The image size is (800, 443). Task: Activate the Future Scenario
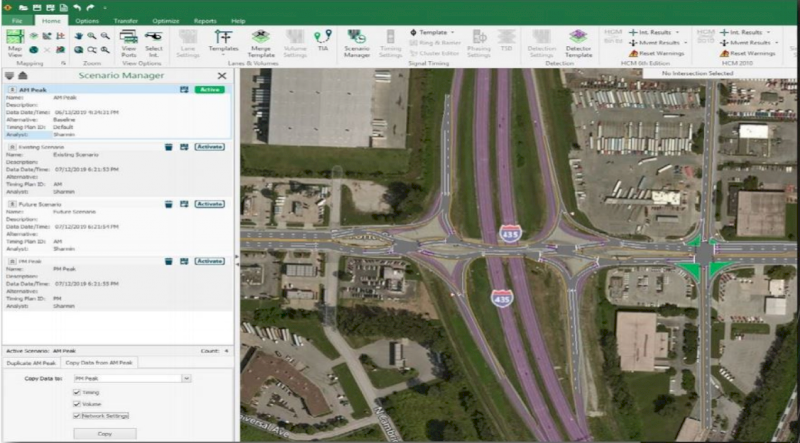(209, 203)
